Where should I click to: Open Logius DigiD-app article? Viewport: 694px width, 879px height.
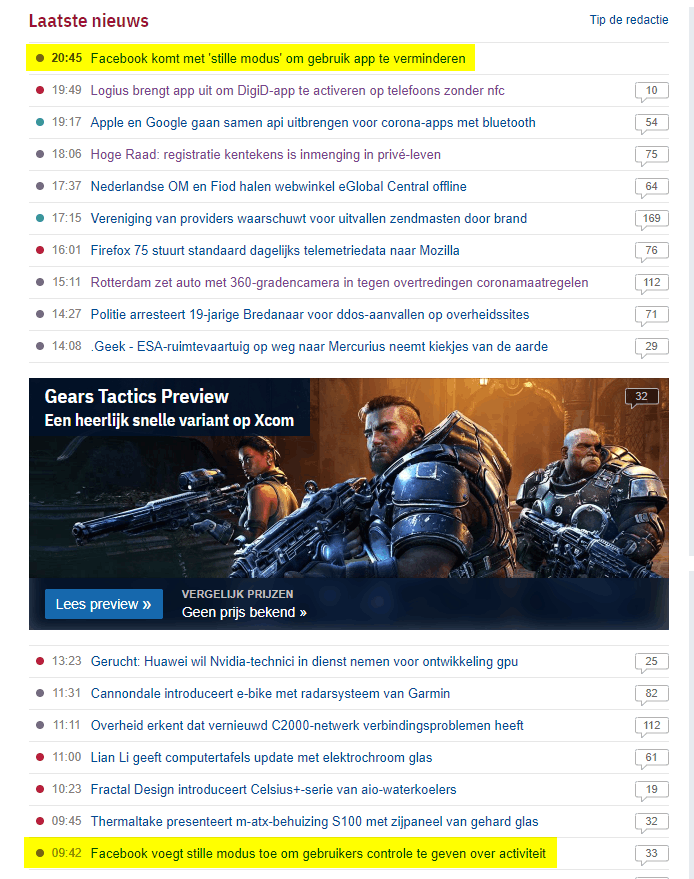pyautogui.click(x=298, y=90)
